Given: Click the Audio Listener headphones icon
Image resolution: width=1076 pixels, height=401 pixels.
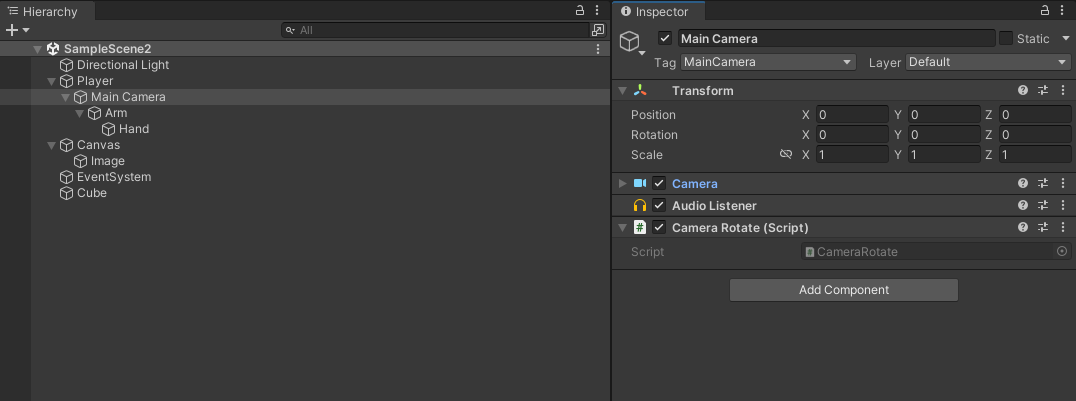Looking at the screenshot, I should [x=640, y=205].
